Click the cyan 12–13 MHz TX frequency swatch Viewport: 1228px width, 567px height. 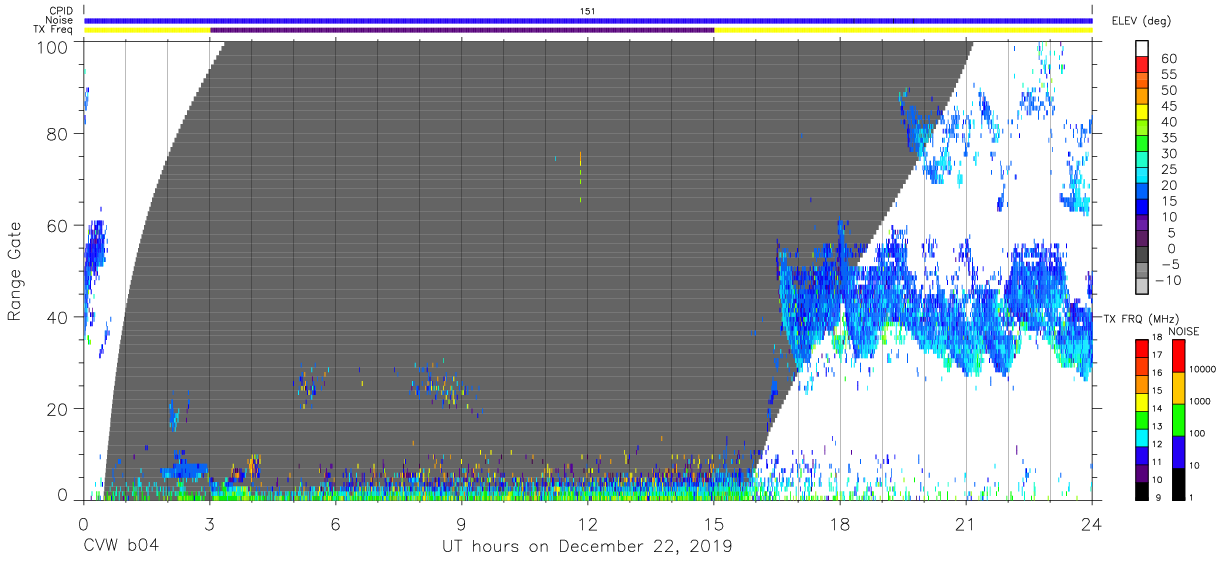click(x=1143, y=437)
